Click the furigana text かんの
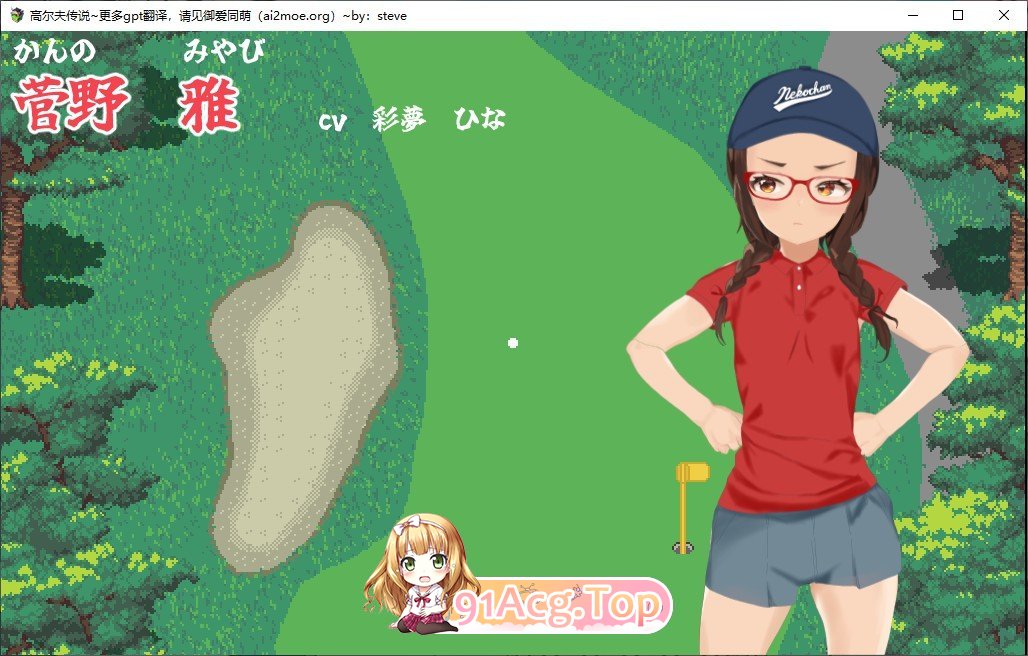 pyautogui.click(x=54, y=51)
